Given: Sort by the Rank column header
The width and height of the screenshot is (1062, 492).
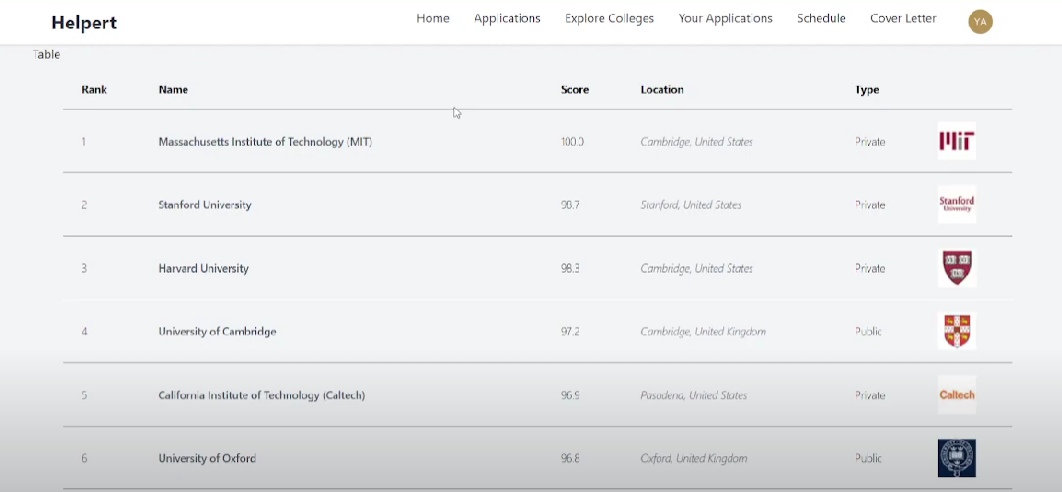Looking at the screenshot, I should click(x=94, y=90).
